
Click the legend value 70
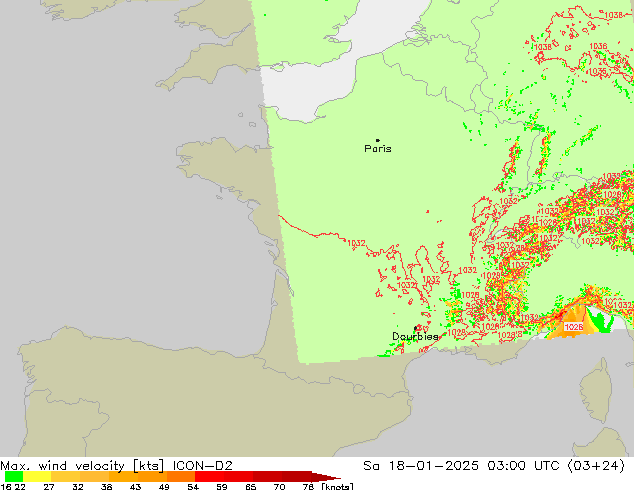coord(279,486)
